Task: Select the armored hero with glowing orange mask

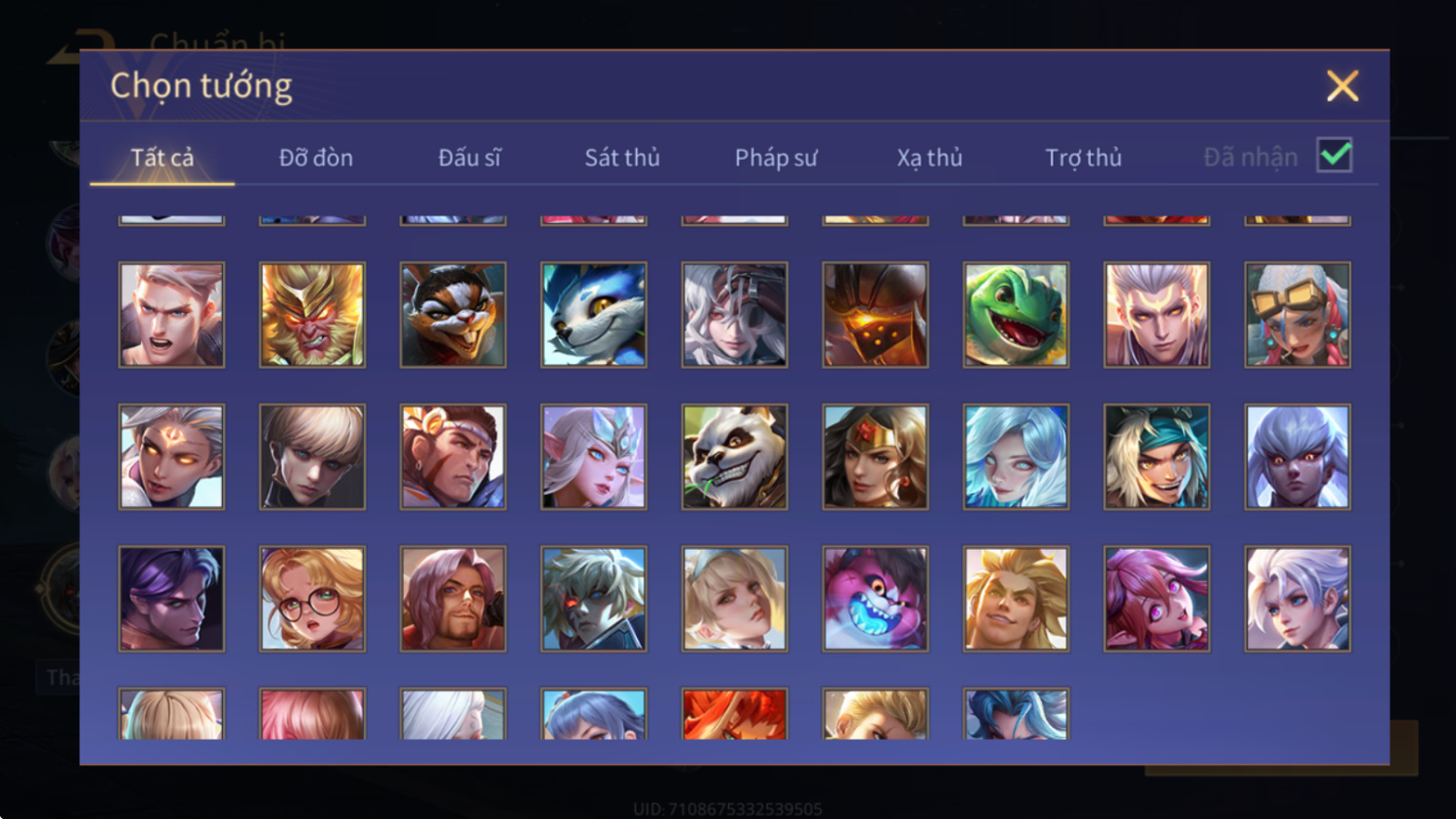Action: tap(876, 315)
